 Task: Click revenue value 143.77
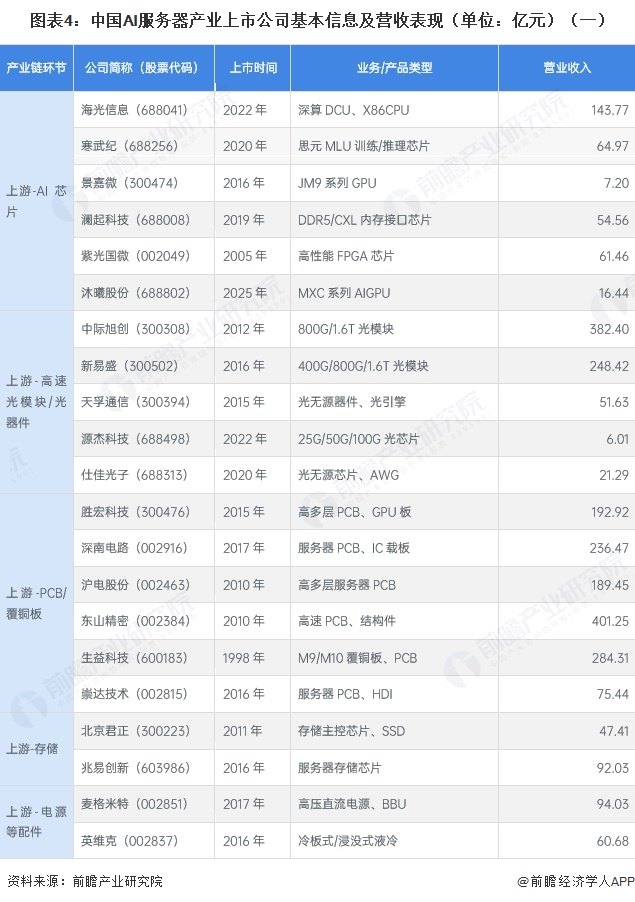tap(610, 110)
